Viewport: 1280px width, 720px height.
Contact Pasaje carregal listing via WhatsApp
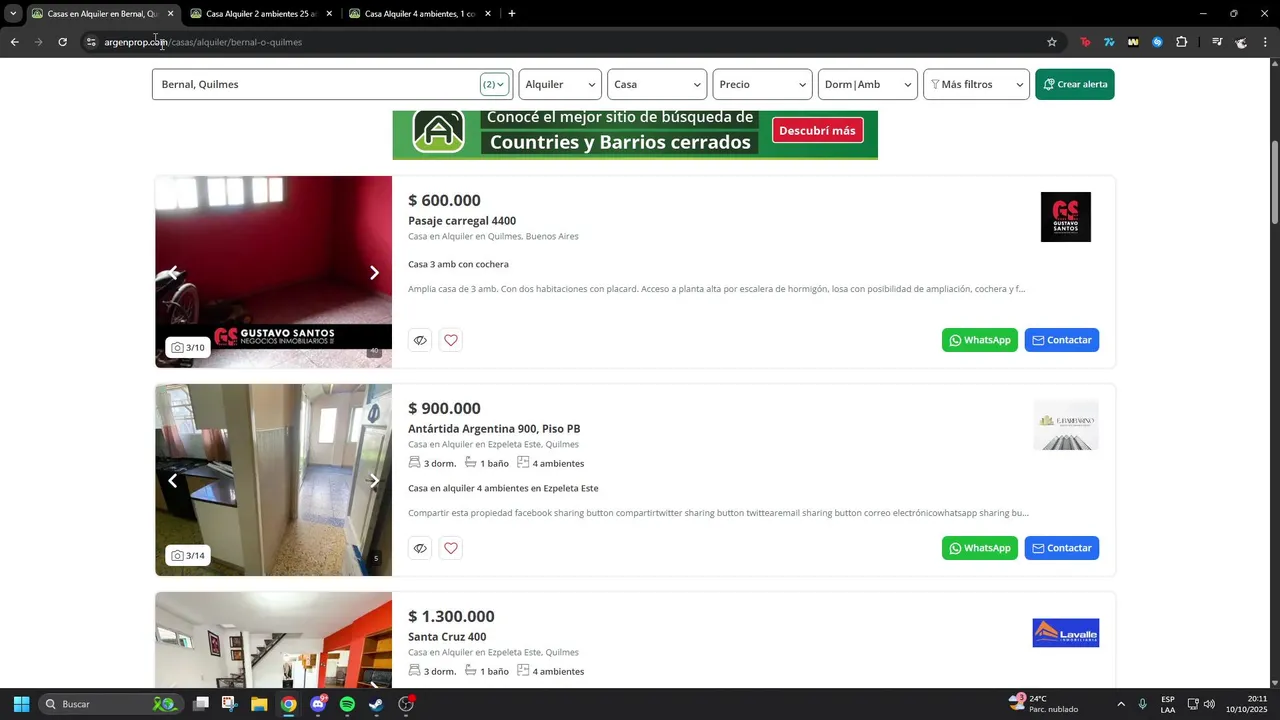980,340
